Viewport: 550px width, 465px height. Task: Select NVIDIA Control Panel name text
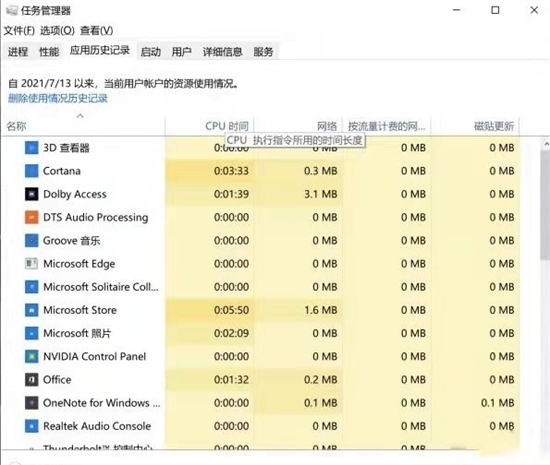[94, 356]
